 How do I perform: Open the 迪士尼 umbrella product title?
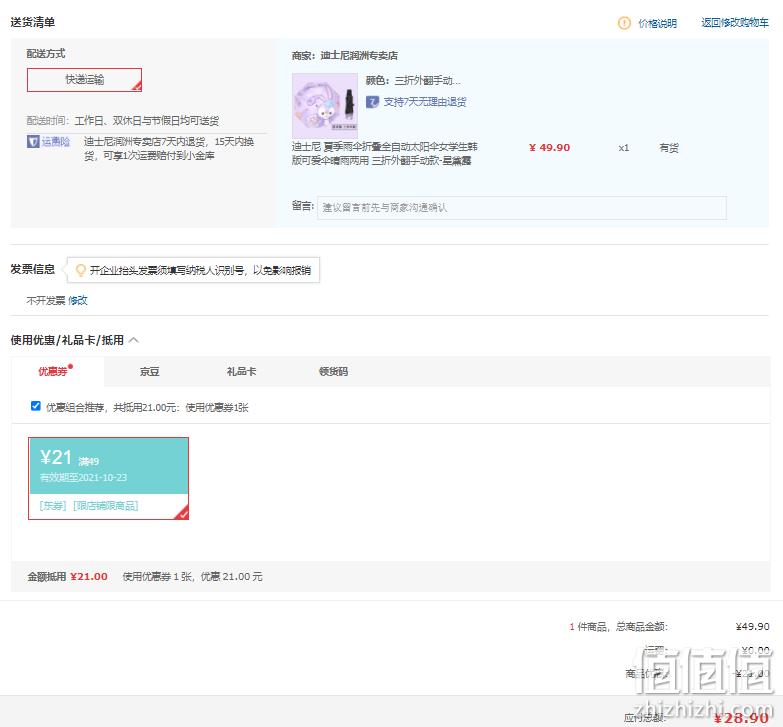(385, 153)
